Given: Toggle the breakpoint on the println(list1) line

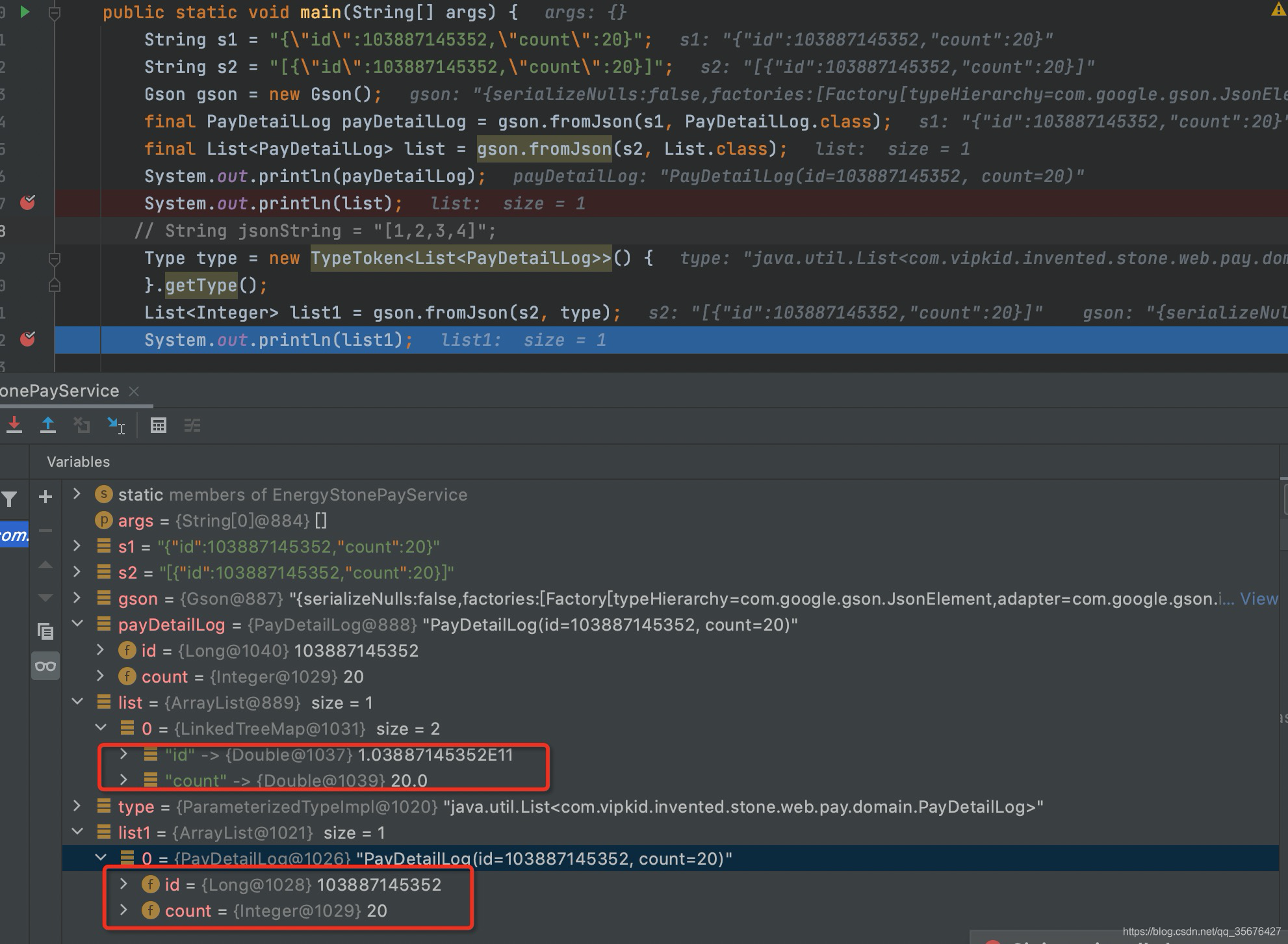Looking at the screenshot, I should (x=27, y=339).
